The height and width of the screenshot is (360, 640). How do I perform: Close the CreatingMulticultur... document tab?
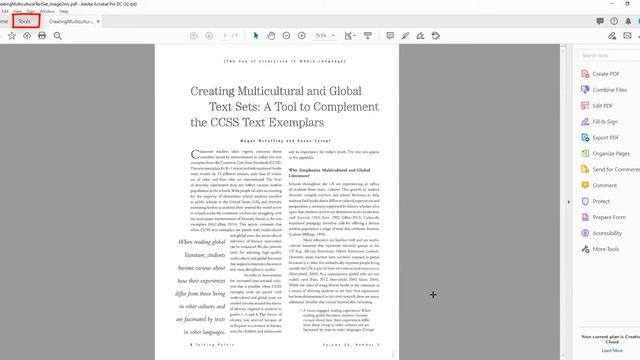click(x=98, y=21)
